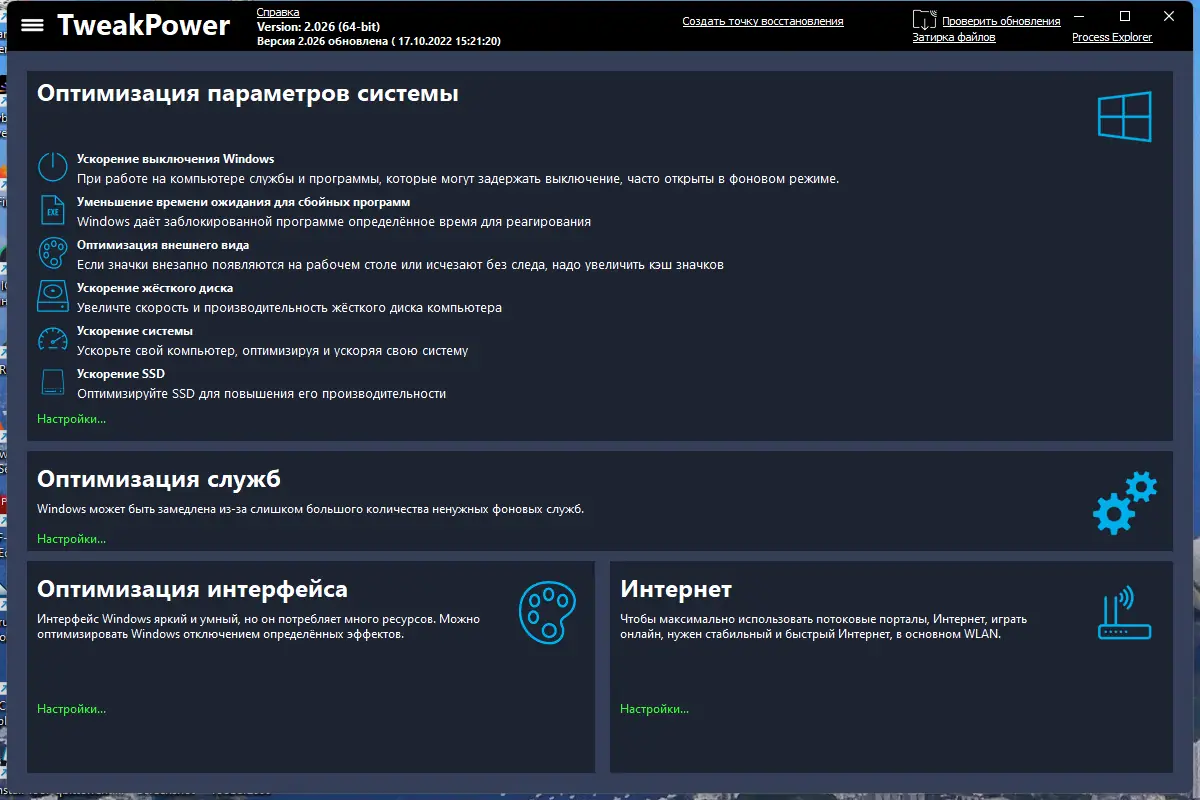Screen dimensions: 1200x800
Task: Click the speedometer icon for Ускорение системы
Action: coord(52,339)
